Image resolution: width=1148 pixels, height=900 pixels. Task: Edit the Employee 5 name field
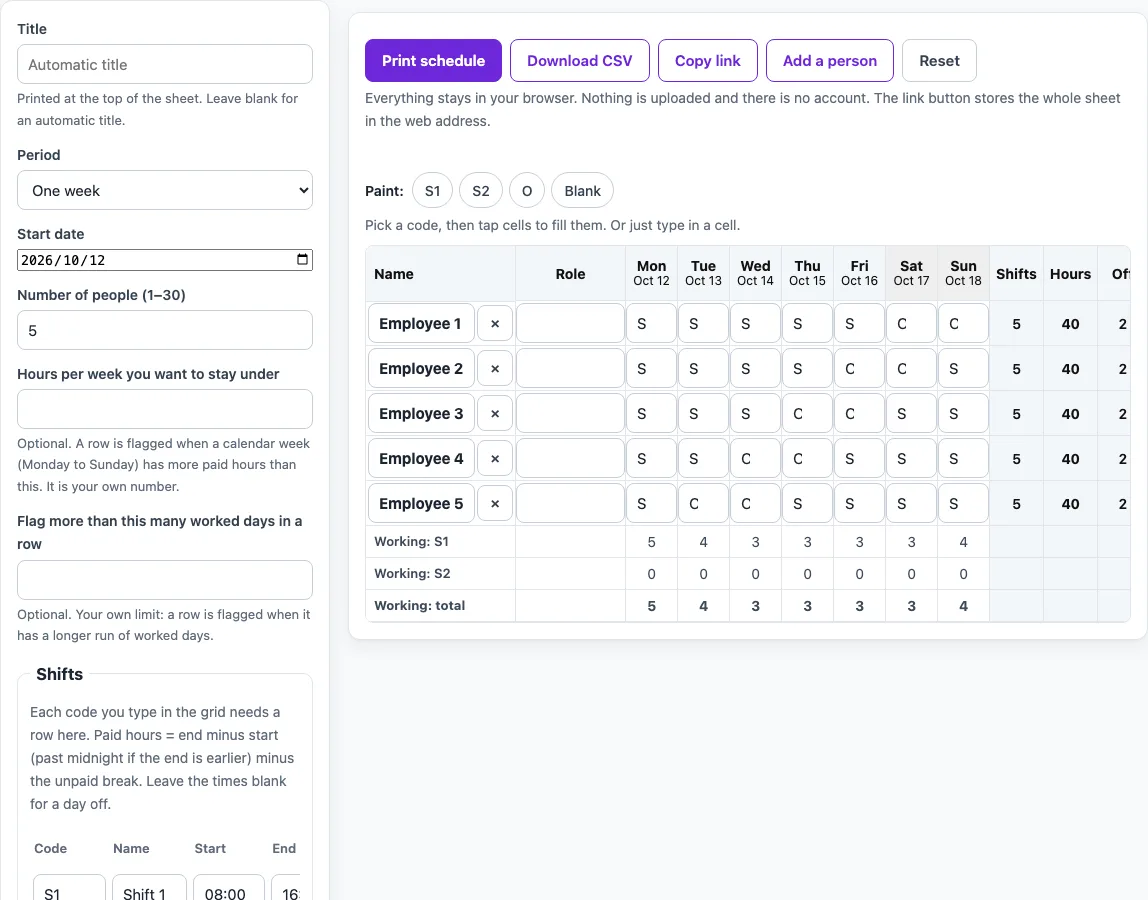421,504
